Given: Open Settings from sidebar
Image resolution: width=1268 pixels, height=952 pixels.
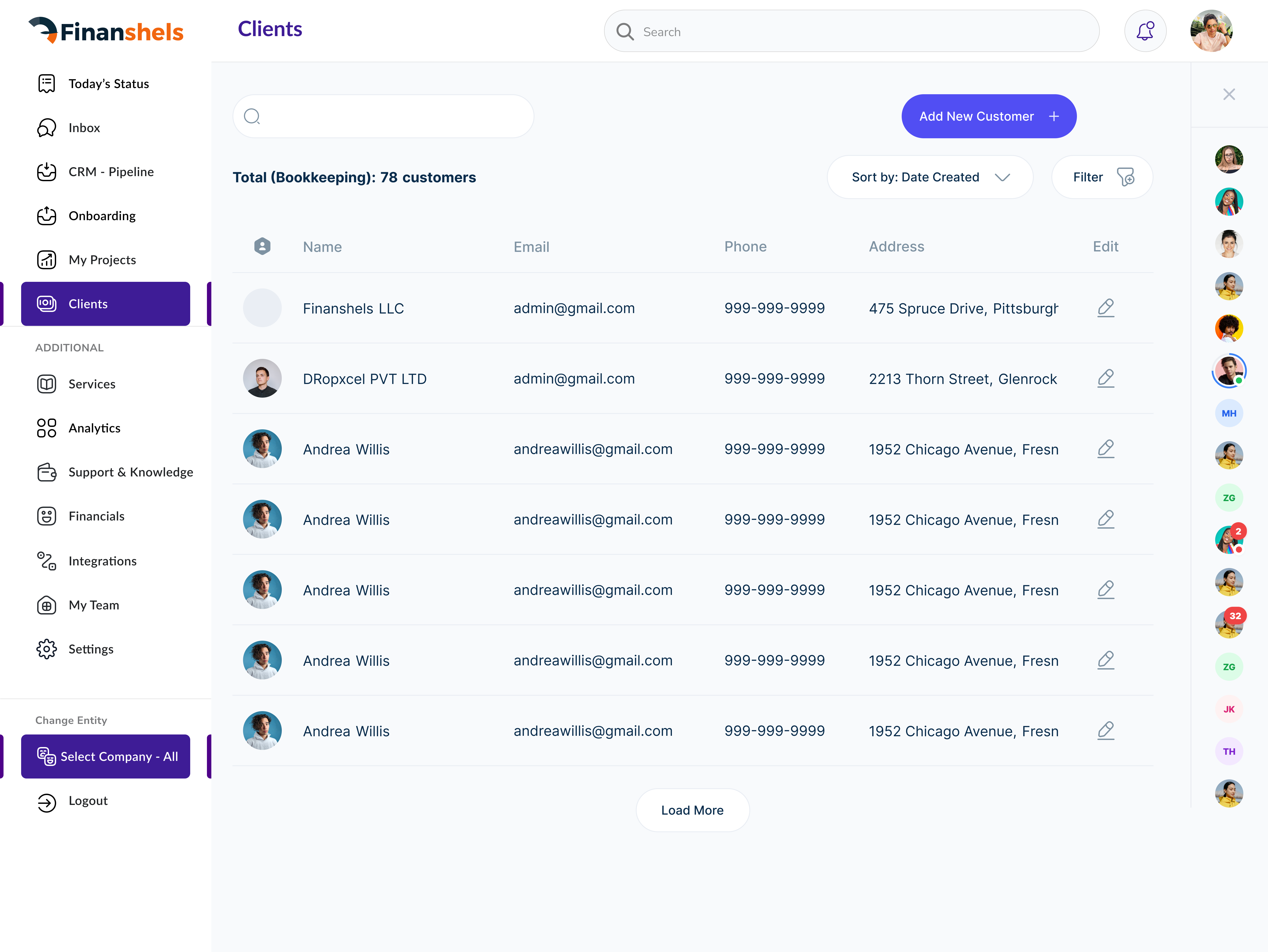Looking at the screenshot, I should 105,649.
